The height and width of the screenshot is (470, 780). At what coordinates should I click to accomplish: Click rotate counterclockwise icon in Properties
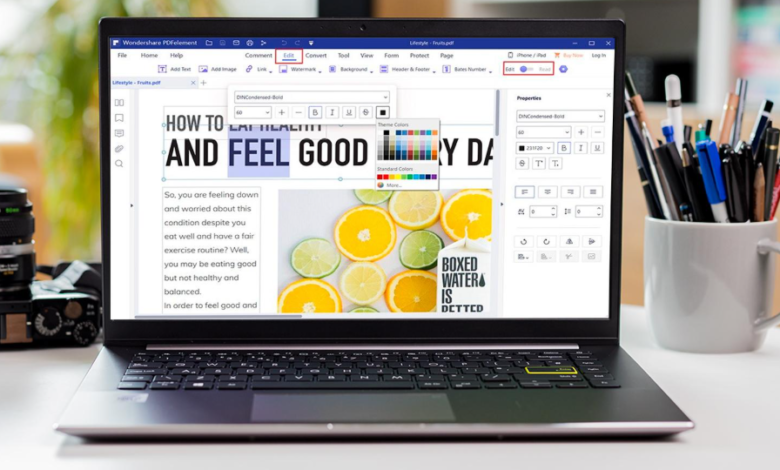(523, 242)
